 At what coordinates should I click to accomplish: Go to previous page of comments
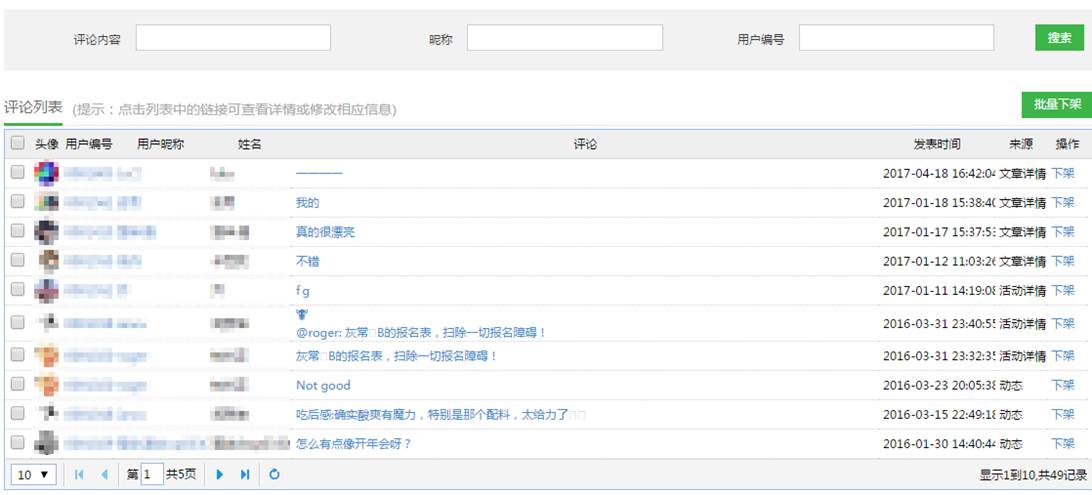coord(104,475)
